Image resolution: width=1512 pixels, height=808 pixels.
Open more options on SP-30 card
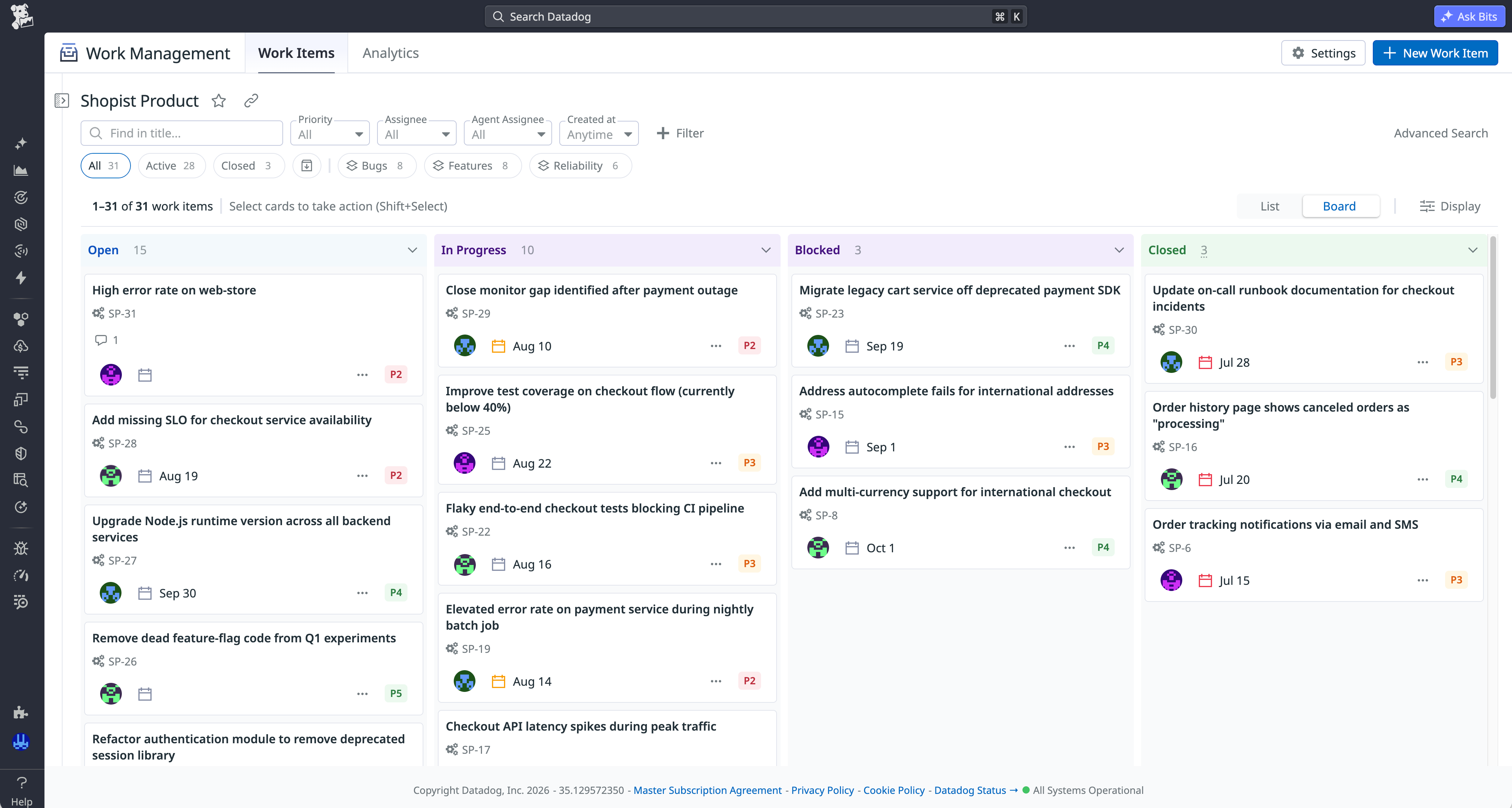point(1423,362)
